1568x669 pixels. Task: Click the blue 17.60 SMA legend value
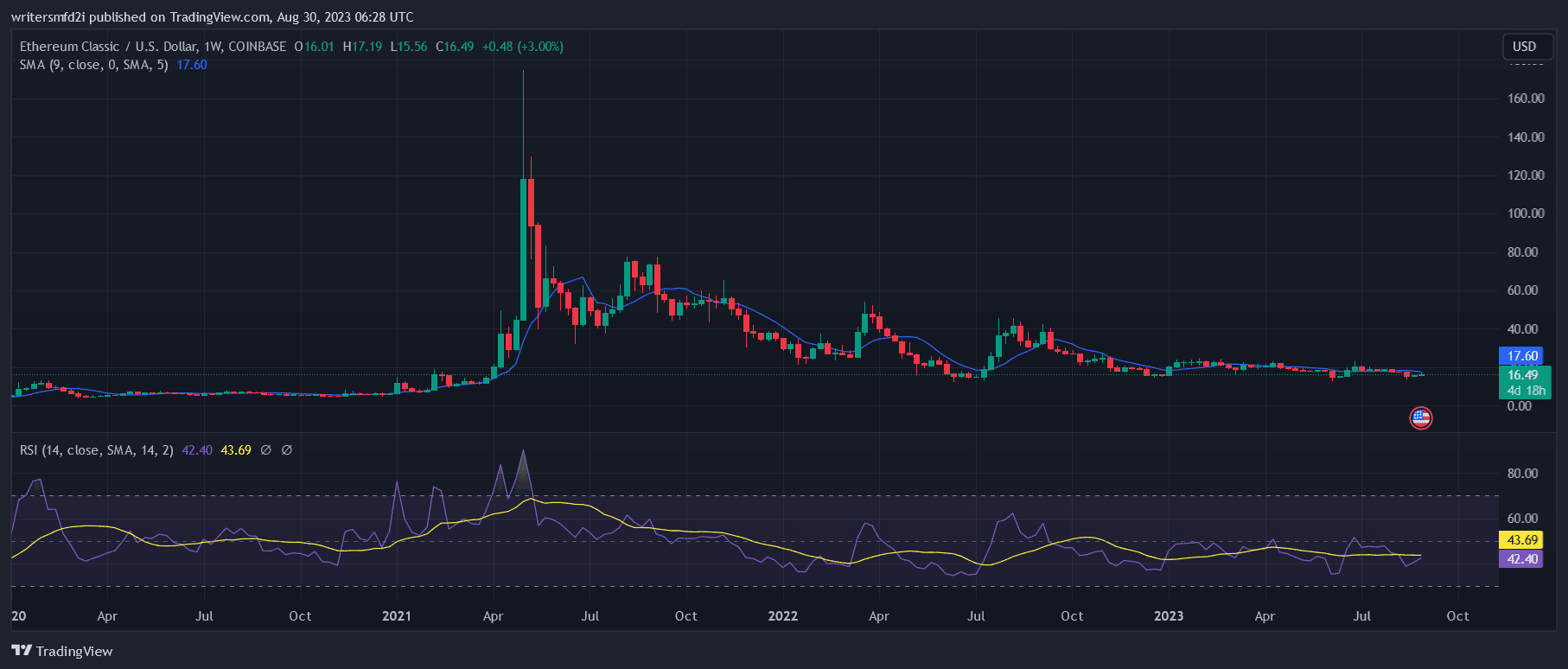192,65
